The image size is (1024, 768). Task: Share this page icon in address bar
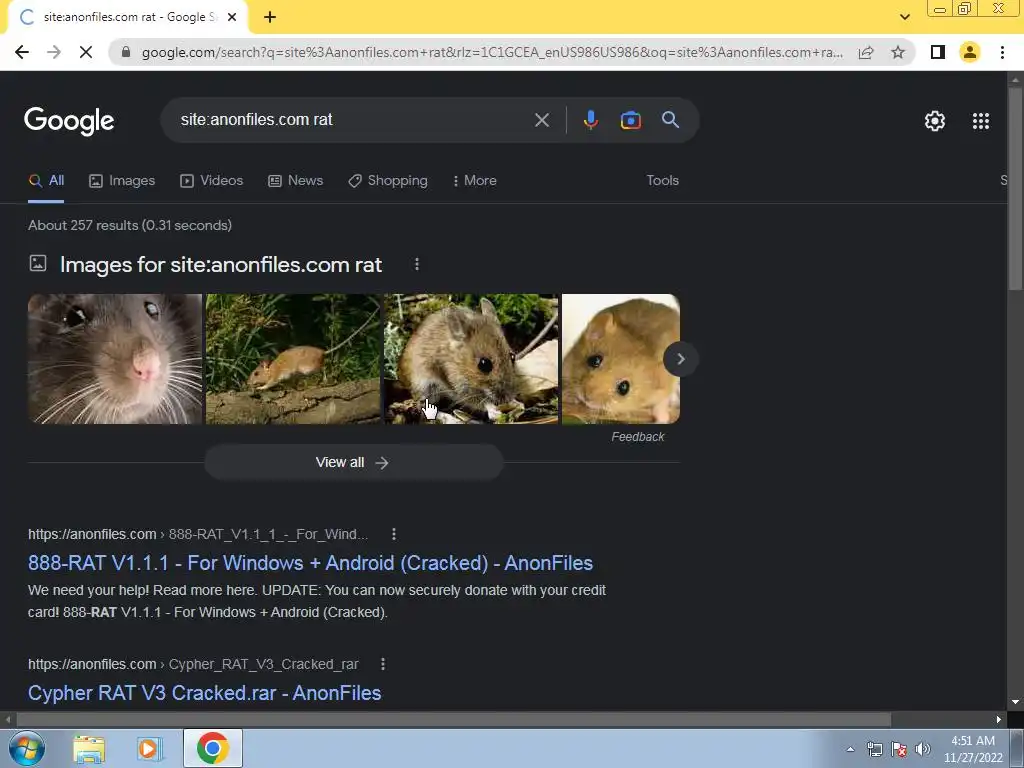click(866, 52)
